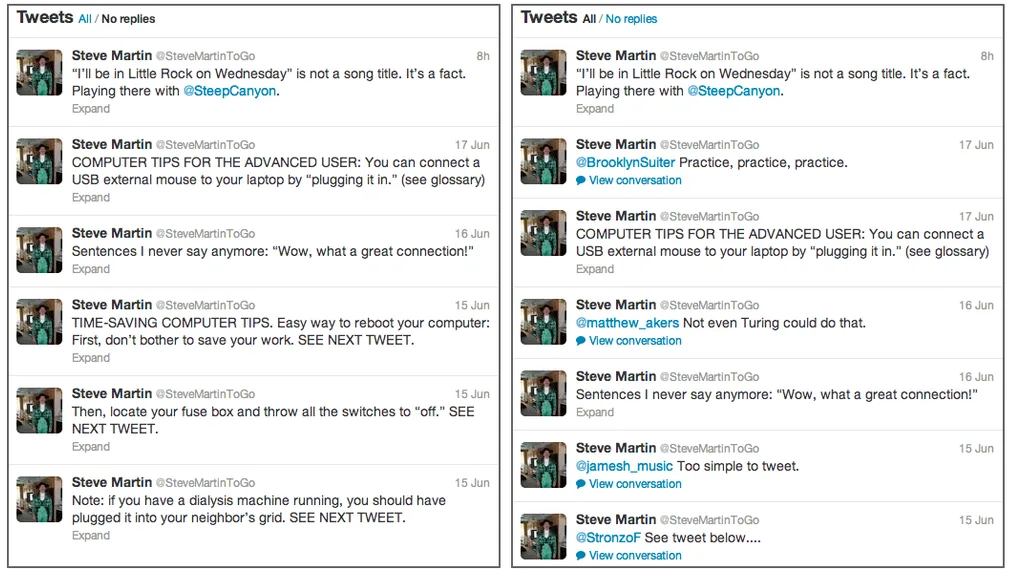Click conversation bubble icon under the @matthew_akers reply
This screenshot has height=570, width=1024.
[581, 341]
